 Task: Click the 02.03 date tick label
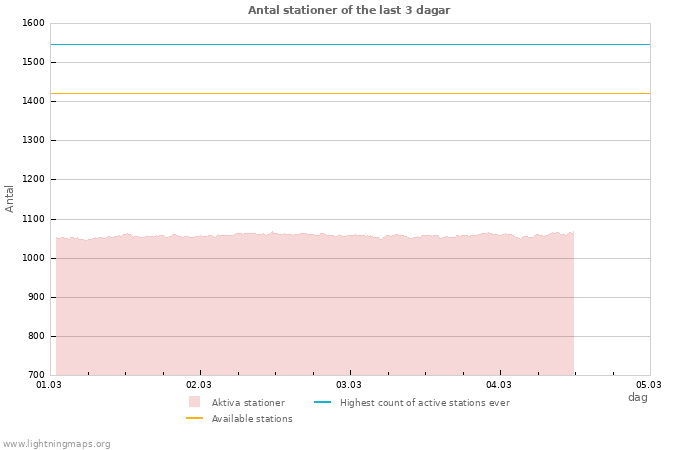click(199, 384)
